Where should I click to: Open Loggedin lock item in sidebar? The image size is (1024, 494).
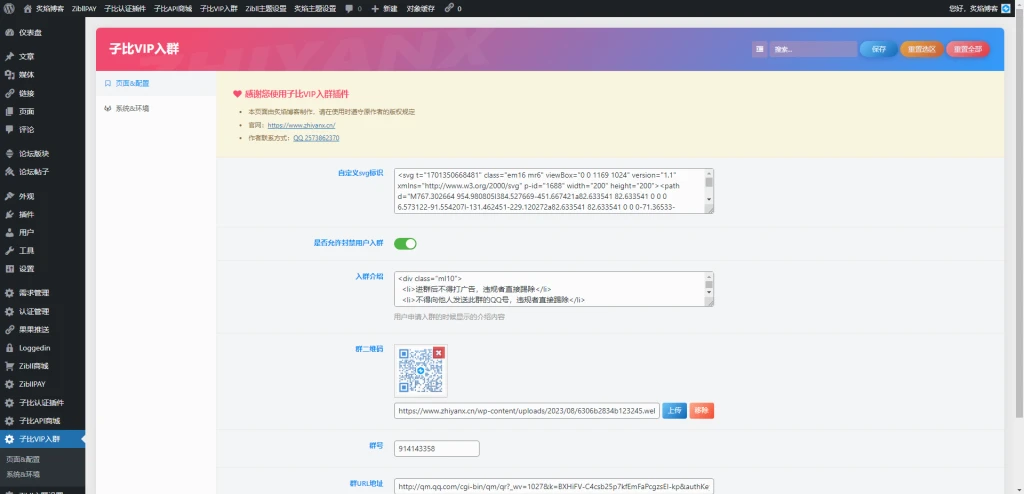[34, 348]
